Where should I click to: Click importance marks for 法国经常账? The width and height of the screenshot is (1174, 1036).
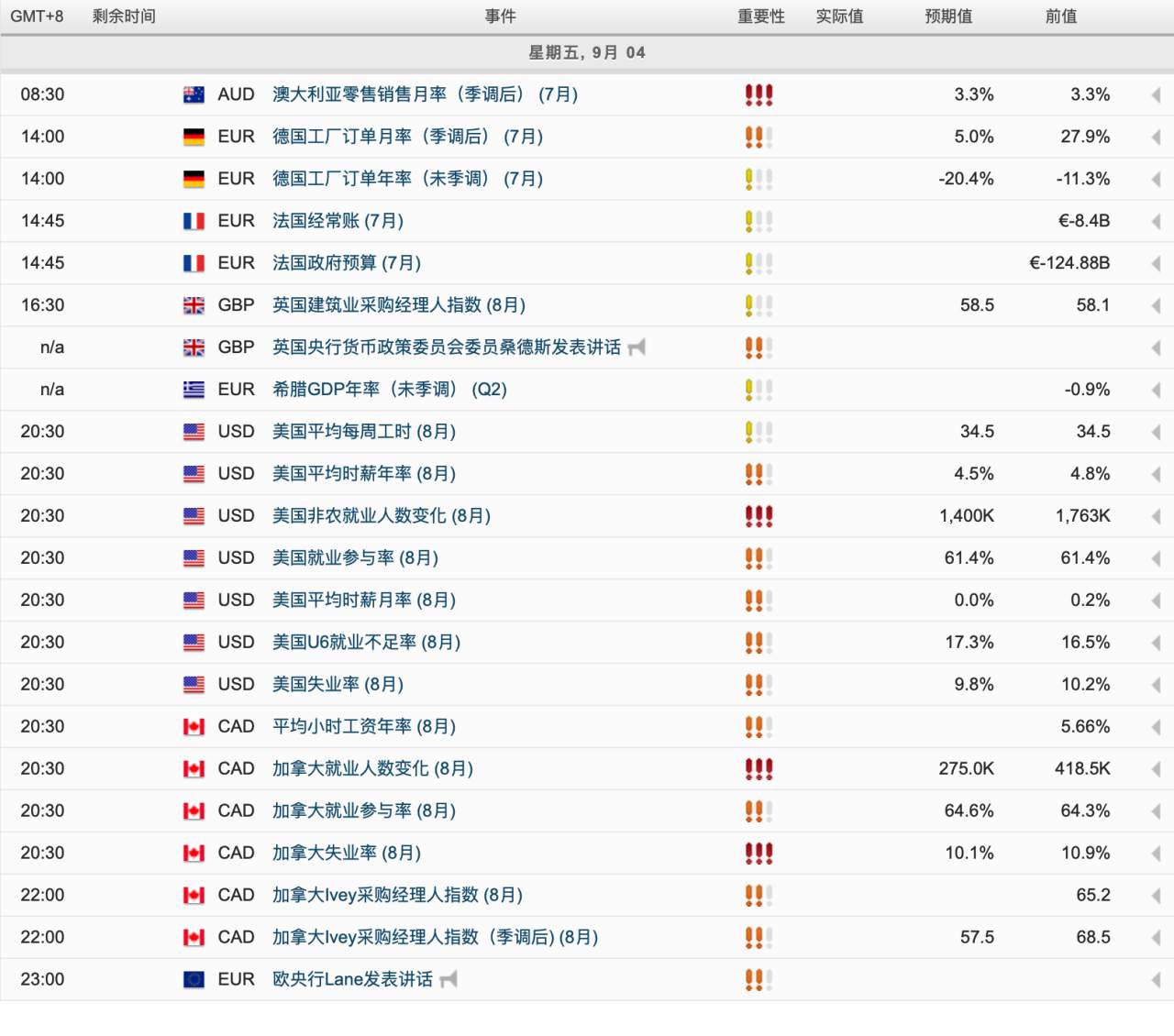coord(759,221)
